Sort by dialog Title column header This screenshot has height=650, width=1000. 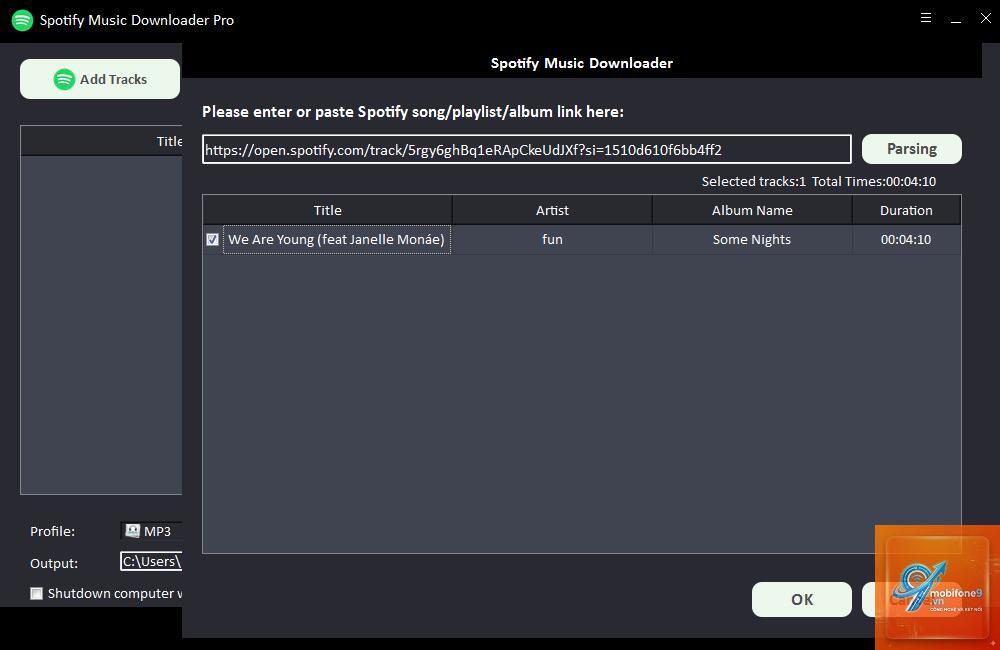tap(328, 210)
